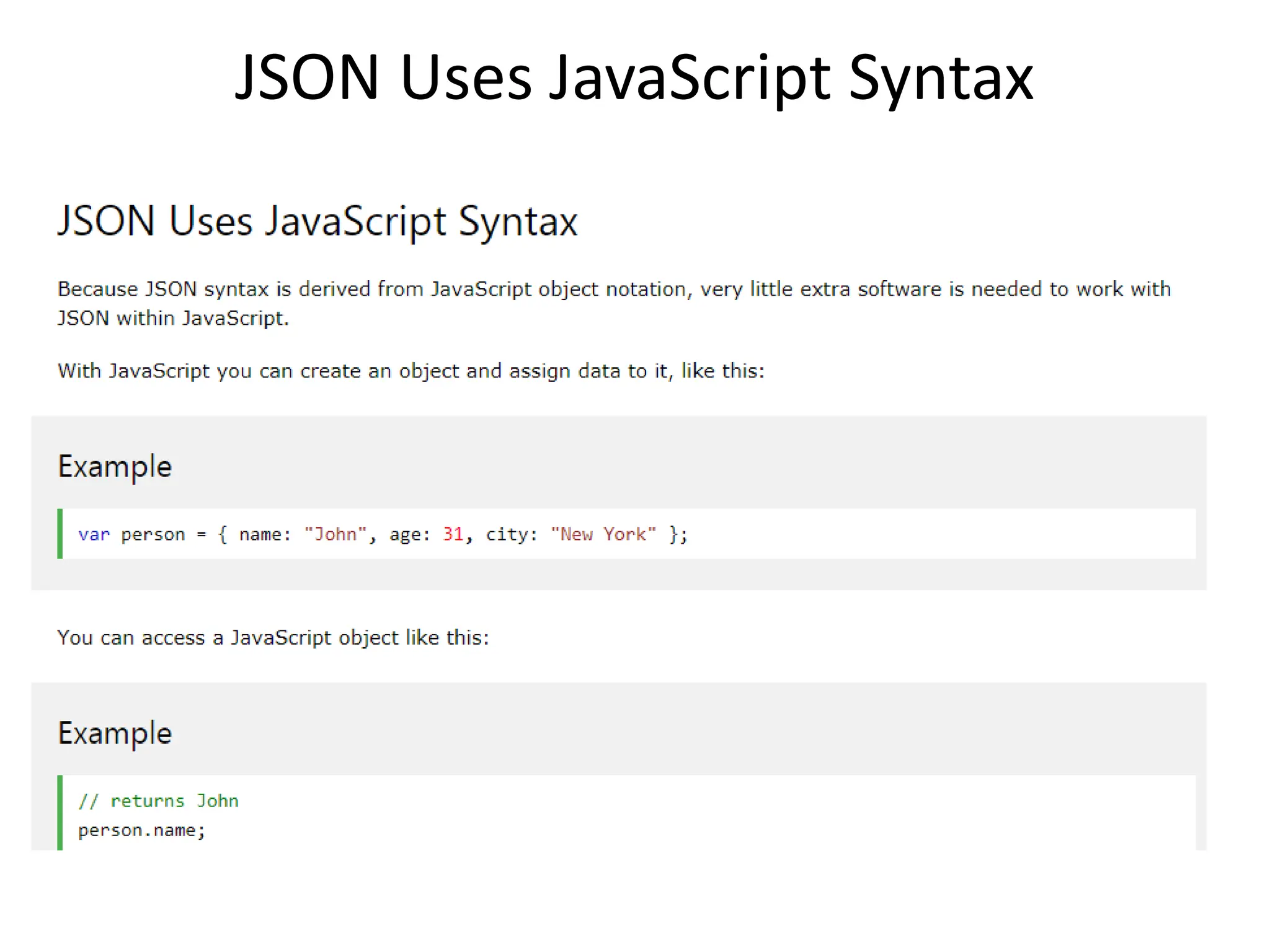Click the "John" string in the code line
Viewport: 1270px width, 952px height.
[x=335, y=534]
